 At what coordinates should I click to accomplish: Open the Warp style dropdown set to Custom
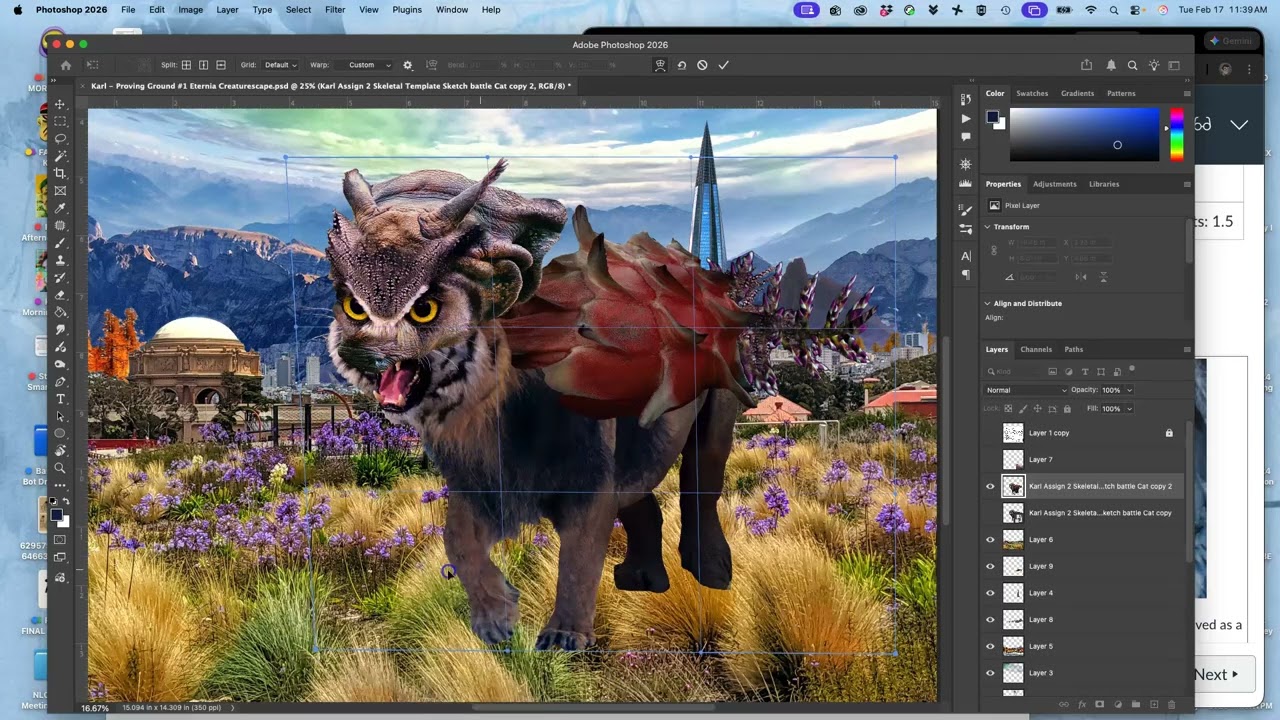(368, 65)
